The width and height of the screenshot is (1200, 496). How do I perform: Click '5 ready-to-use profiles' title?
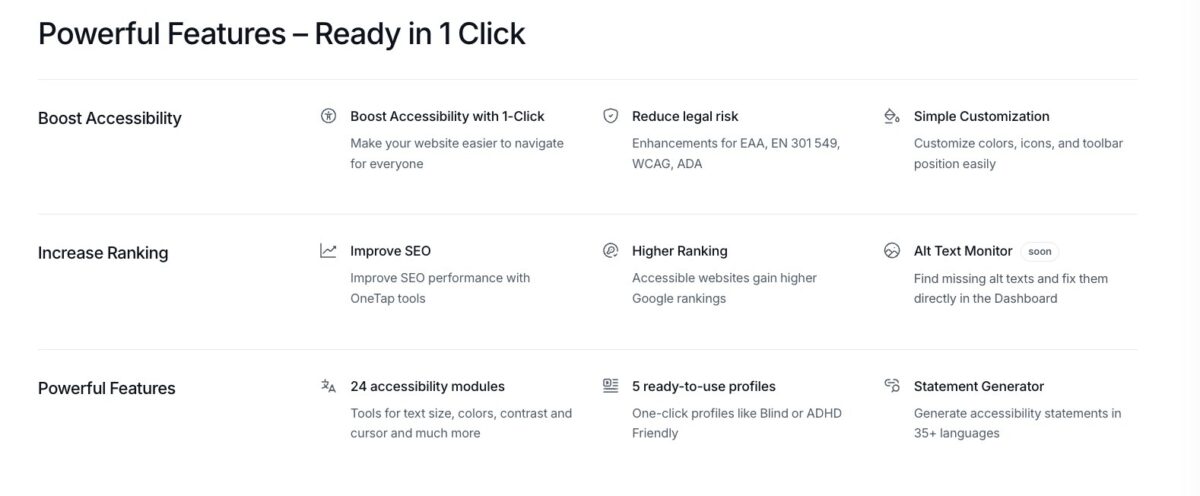(x=703, y=386)
